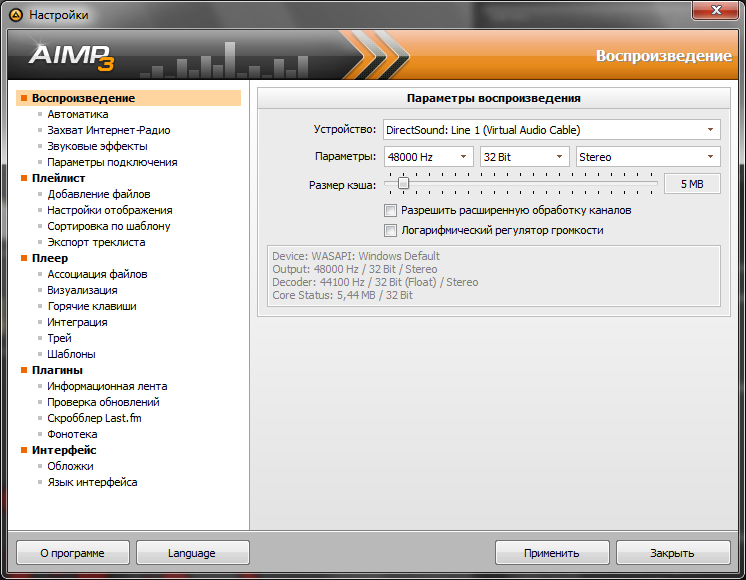Click the О программе button
746x580 pixels.
(x=73, y=553)
